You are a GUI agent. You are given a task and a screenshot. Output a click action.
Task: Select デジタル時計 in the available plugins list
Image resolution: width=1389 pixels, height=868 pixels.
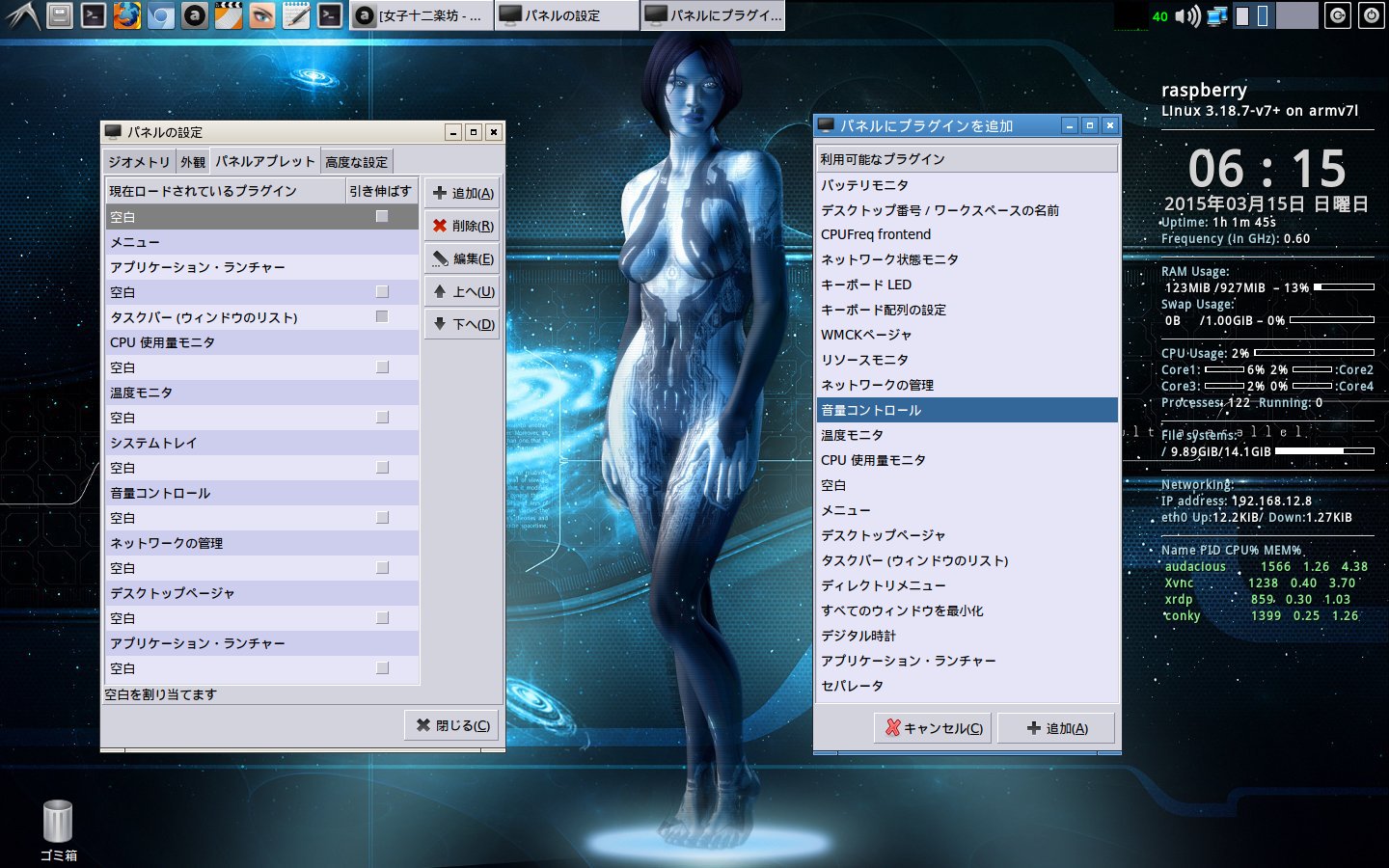858,636
